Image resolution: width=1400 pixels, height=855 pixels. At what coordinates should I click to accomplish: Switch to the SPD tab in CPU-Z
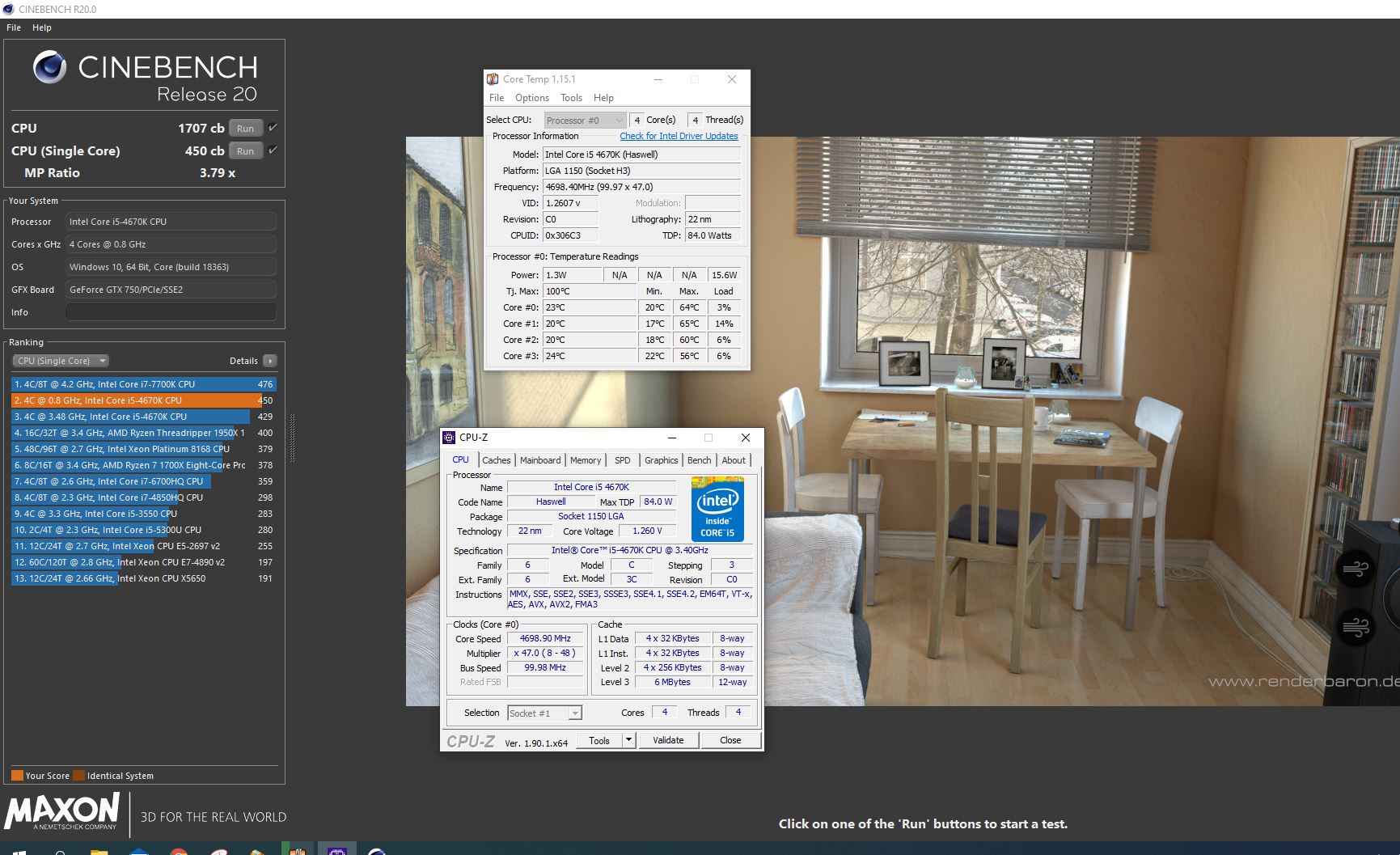(622, 460)
